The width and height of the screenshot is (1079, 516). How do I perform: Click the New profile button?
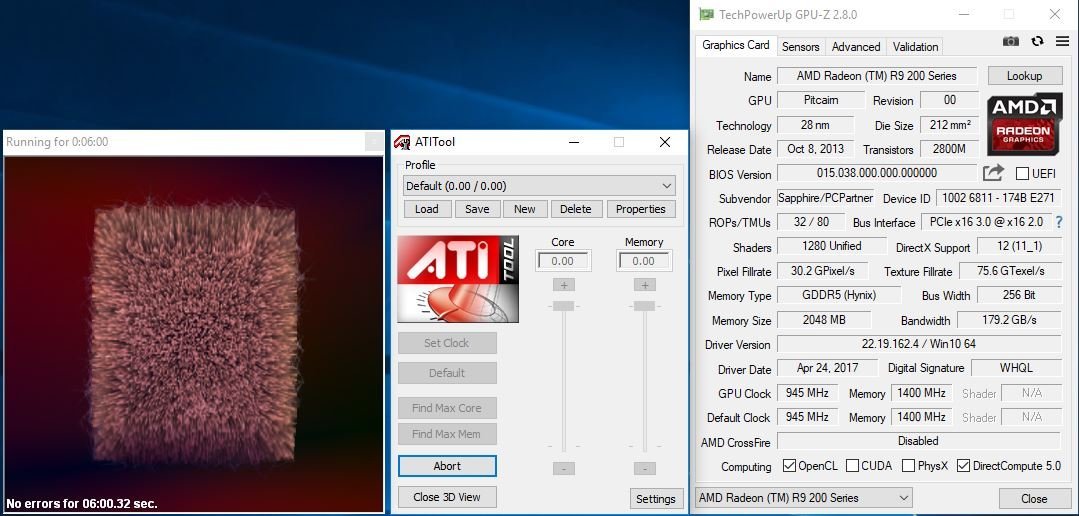pos(524,209)
